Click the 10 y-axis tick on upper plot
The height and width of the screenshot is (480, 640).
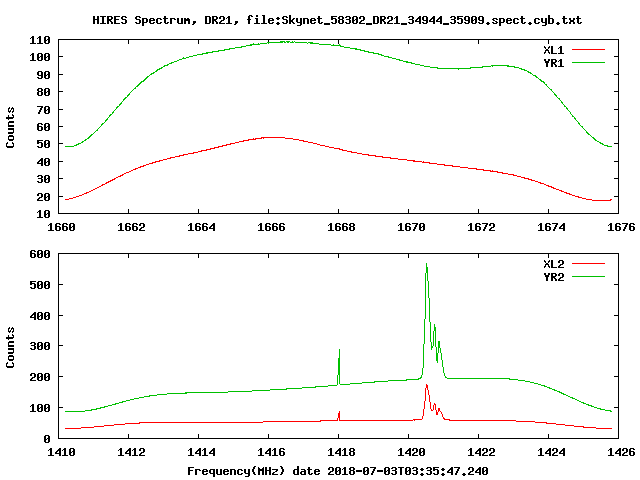coord(44,214)
